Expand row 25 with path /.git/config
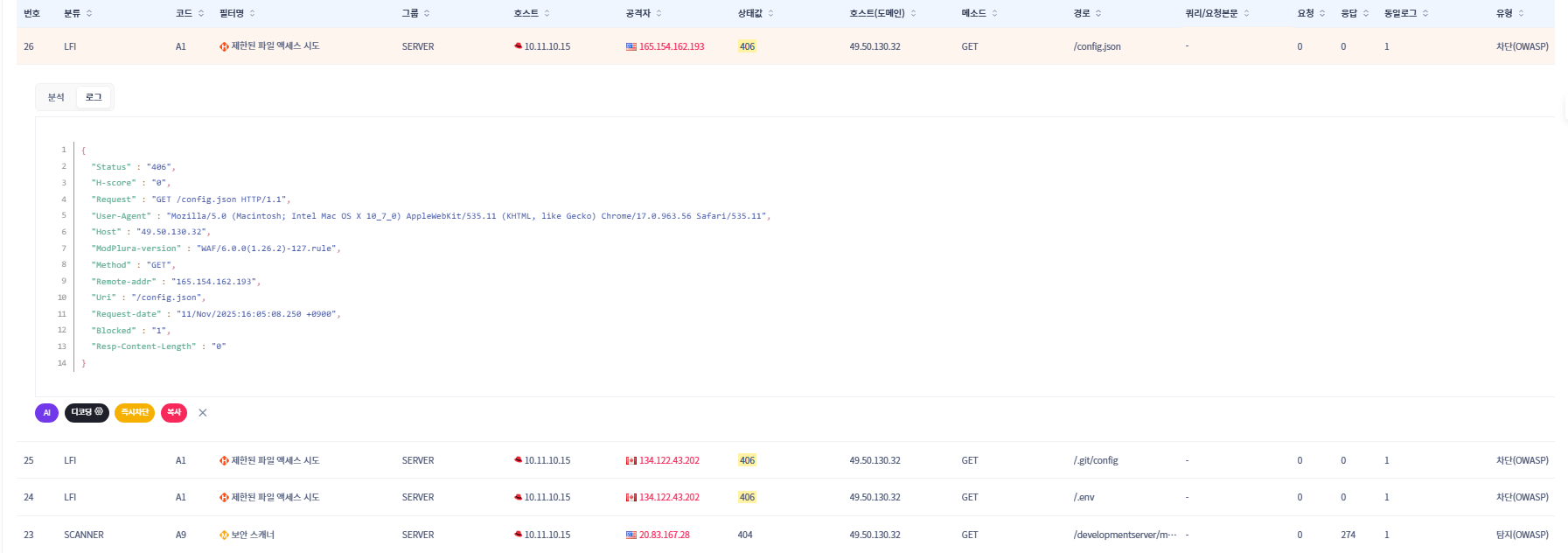This screenshot has width=1568, height=553. pos(1095,460)
